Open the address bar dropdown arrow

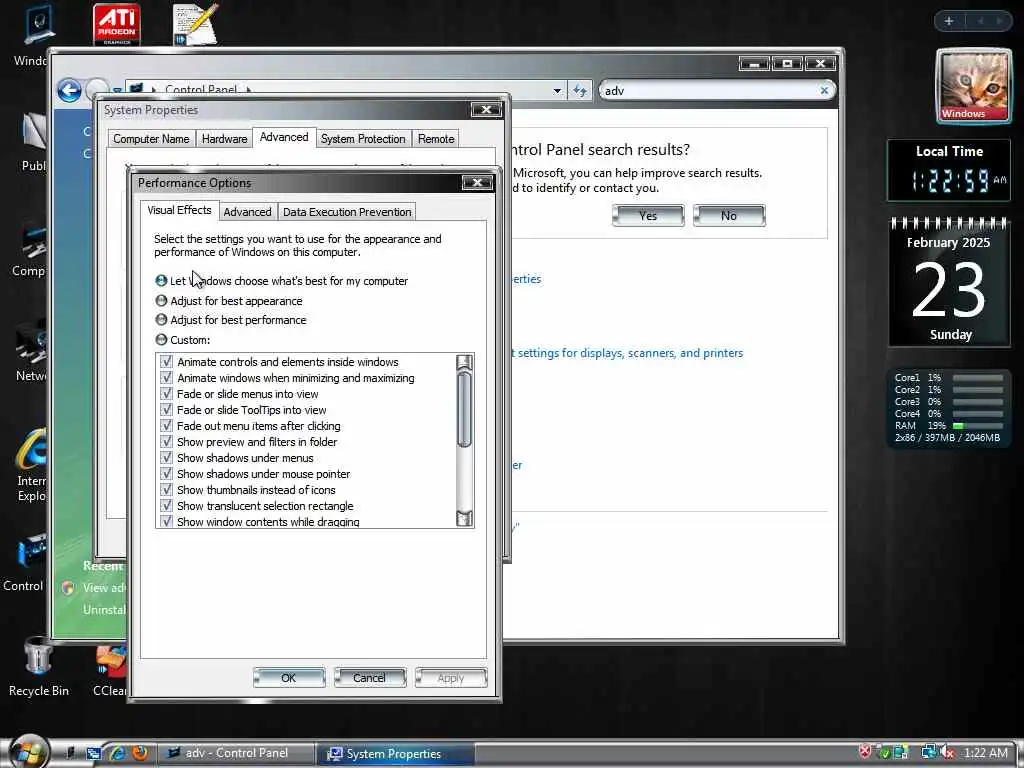557,91
